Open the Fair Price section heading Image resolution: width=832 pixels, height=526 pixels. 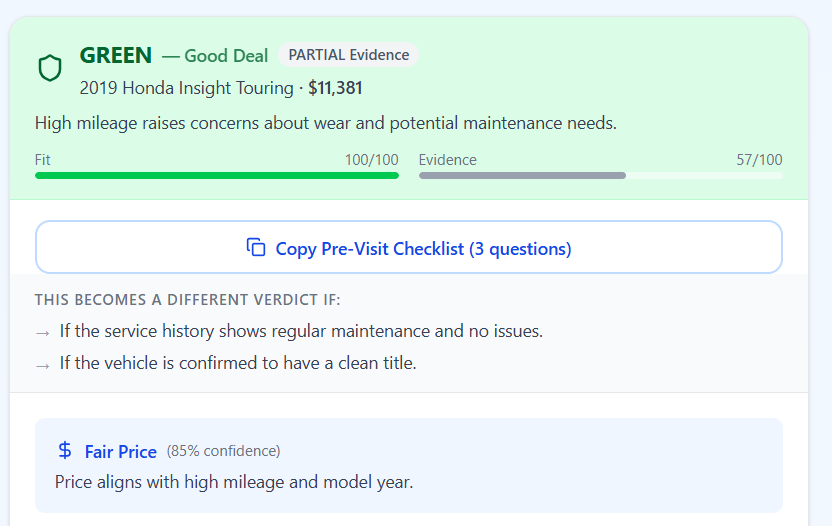tap(120, 452)
